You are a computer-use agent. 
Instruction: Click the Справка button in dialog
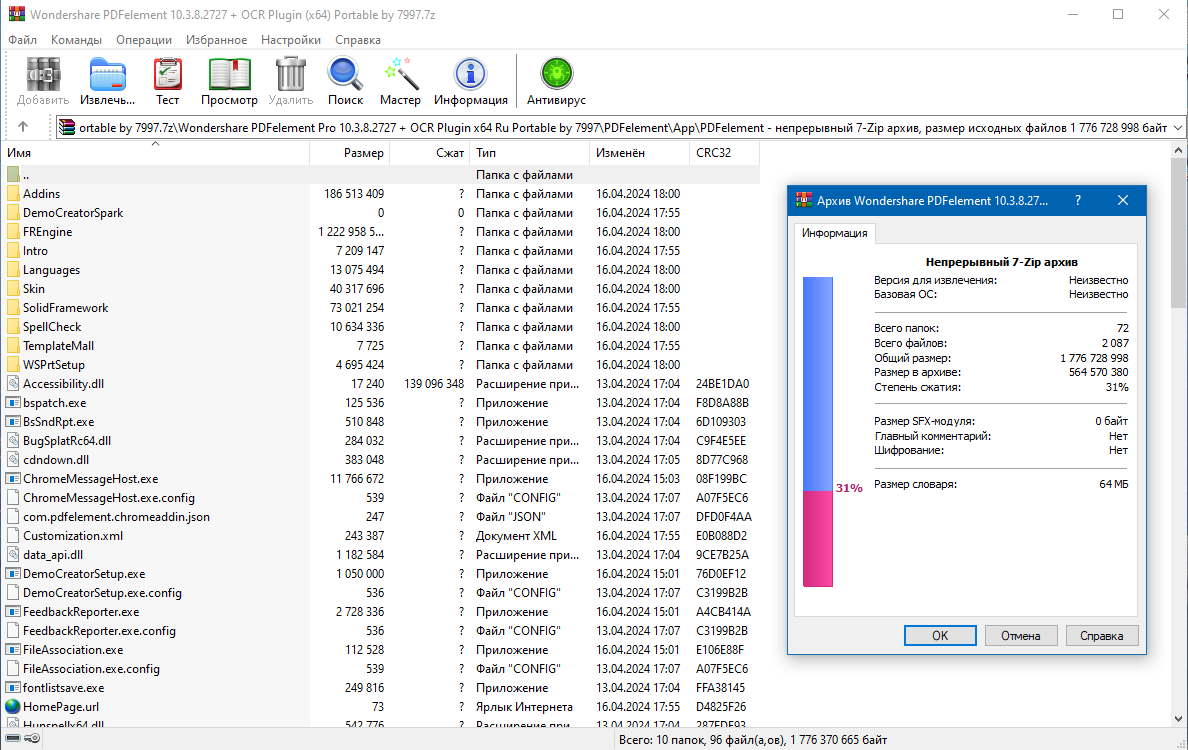[1101, 635]
